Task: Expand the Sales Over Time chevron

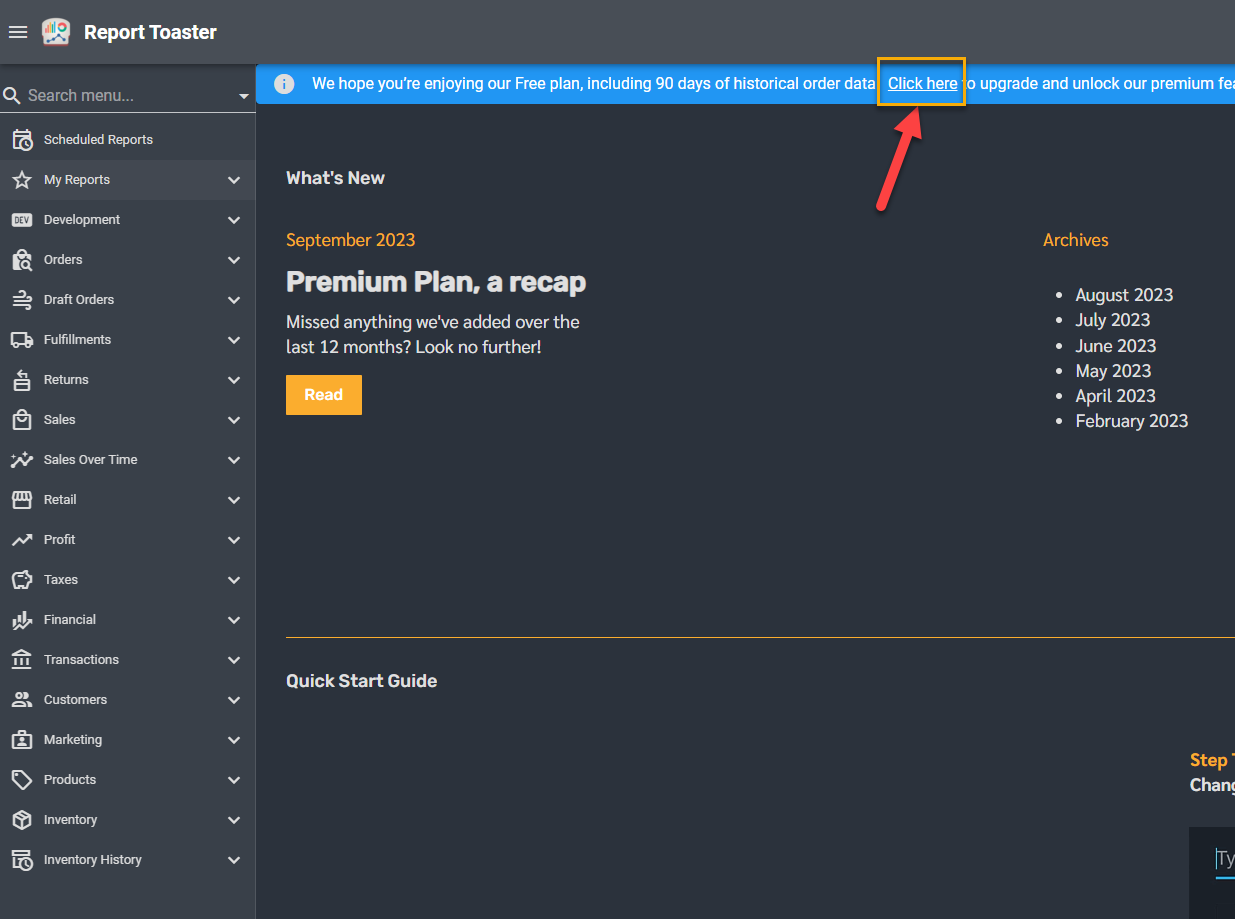Action: tap(234, 460)
